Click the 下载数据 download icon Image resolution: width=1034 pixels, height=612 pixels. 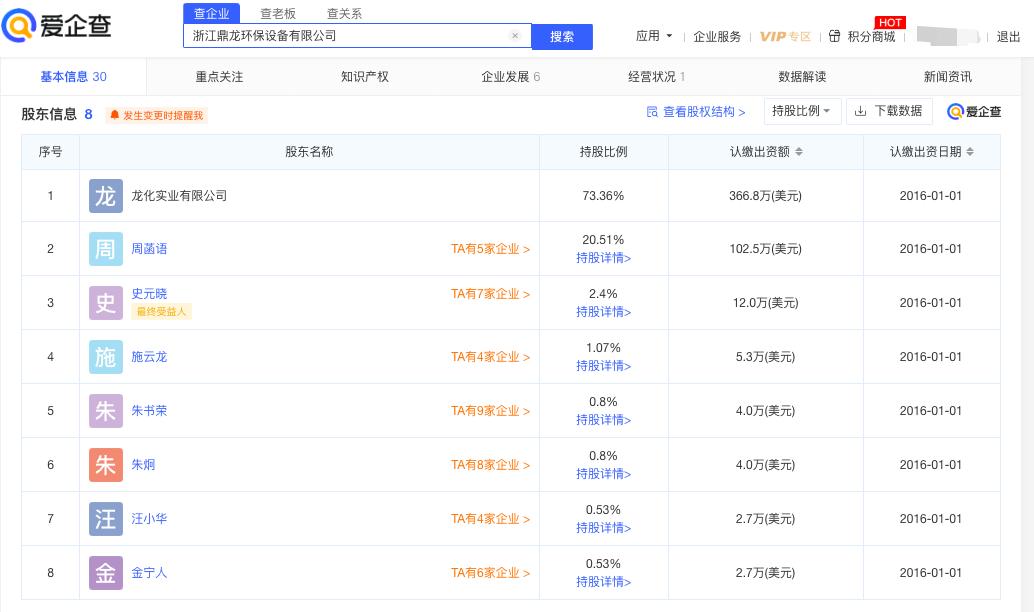pos(862,111)
